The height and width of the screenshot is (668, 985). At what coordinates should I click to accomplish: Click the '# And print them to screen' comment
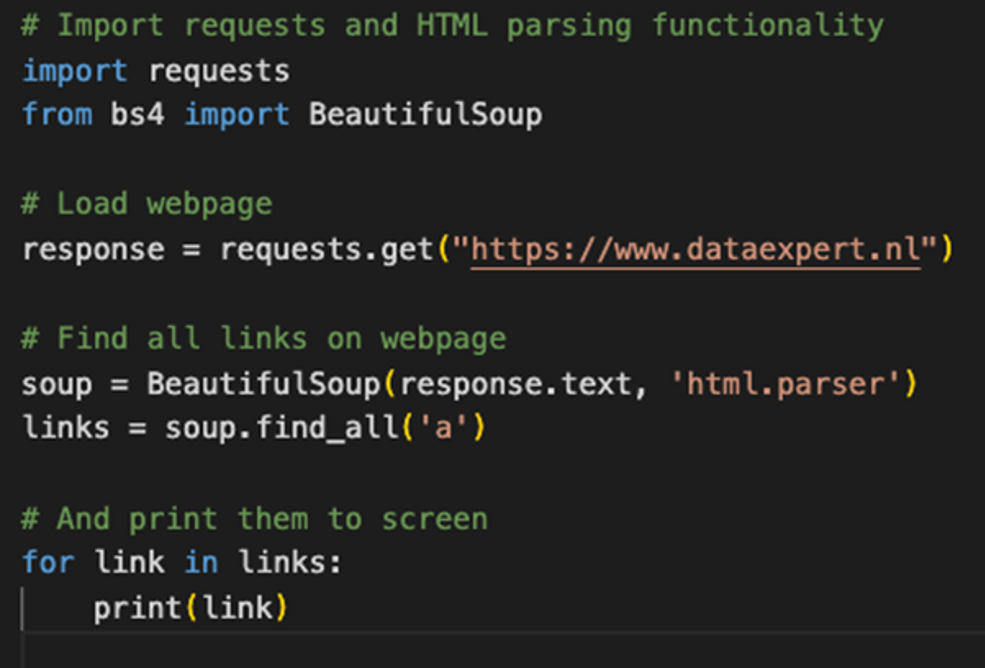point(254,519)
